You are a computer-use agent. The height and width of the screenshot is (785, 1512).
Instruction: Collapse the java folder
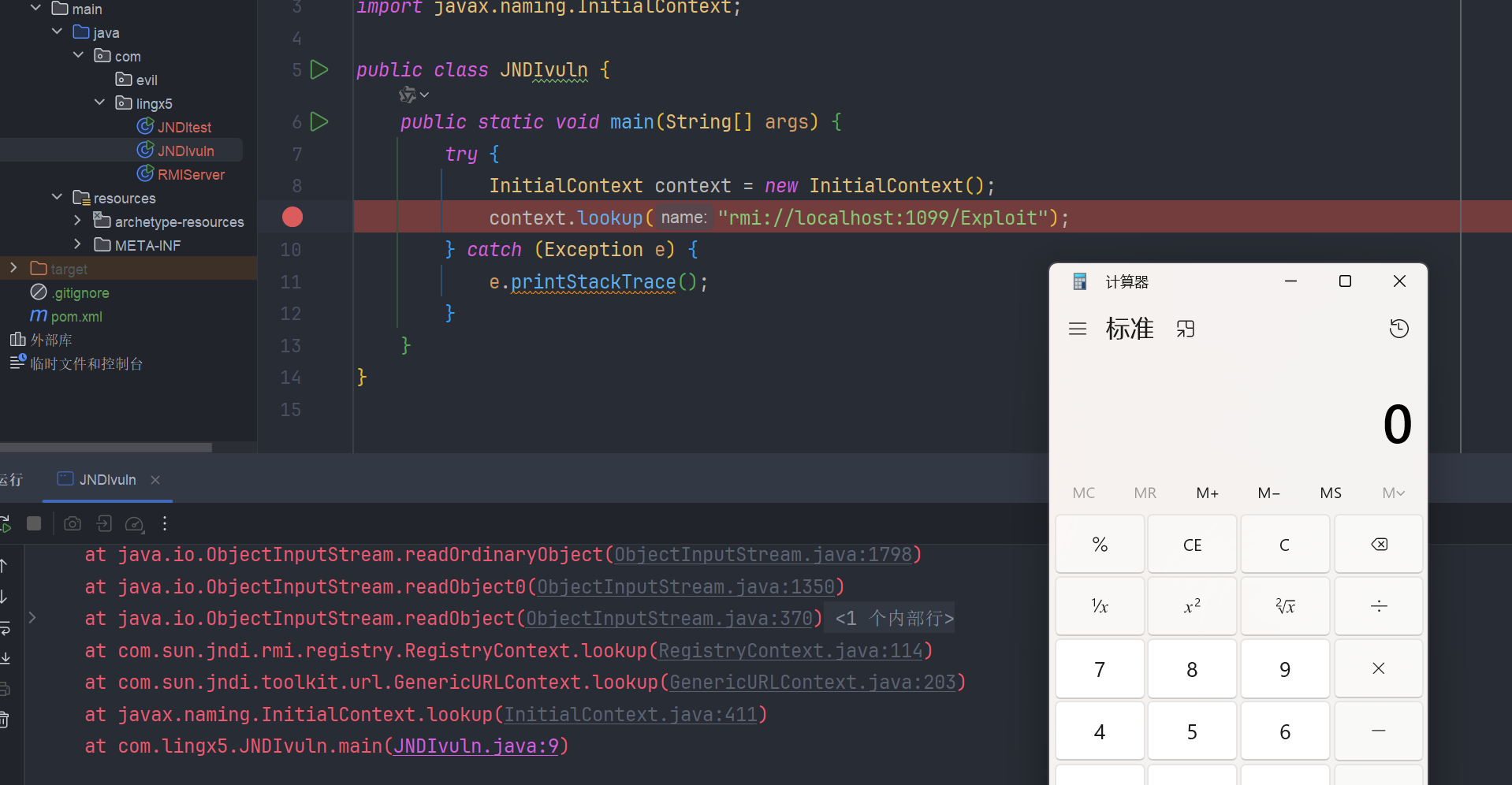tap(57, 32)
